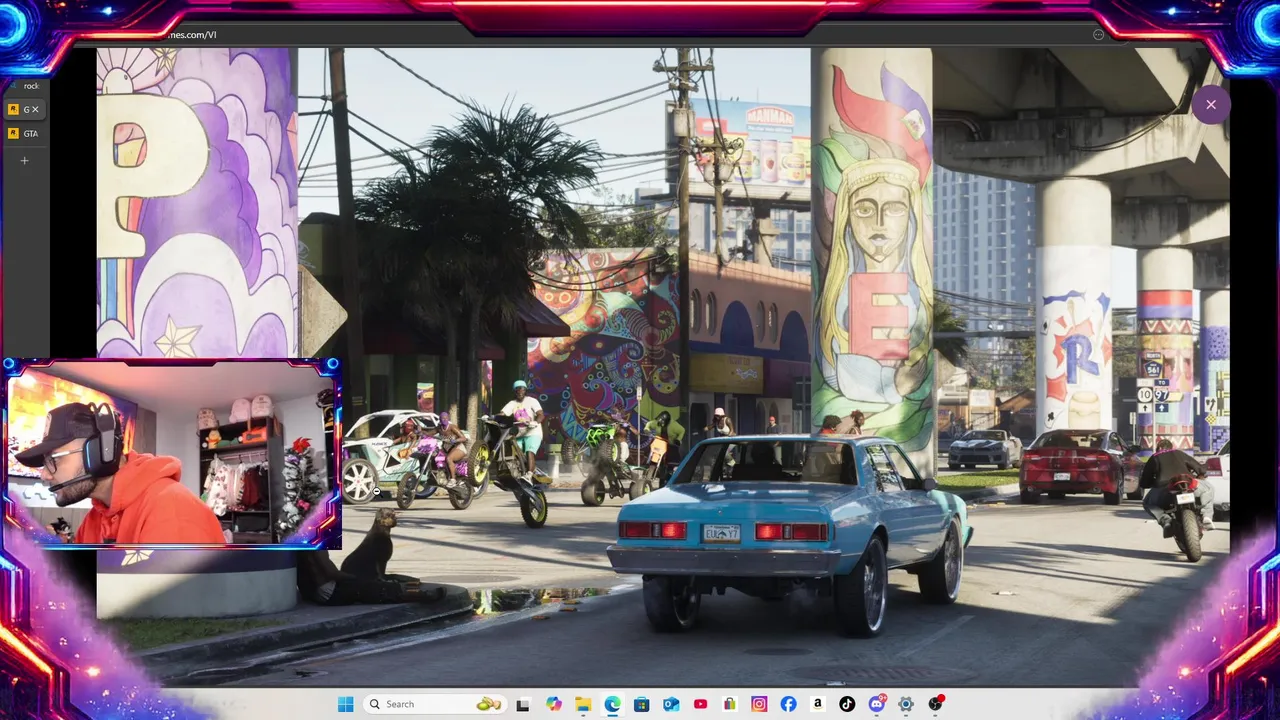The image size is (1280, 720).
Task: Open TikTok from the taskbar
Action: click(x=847, y=704)
